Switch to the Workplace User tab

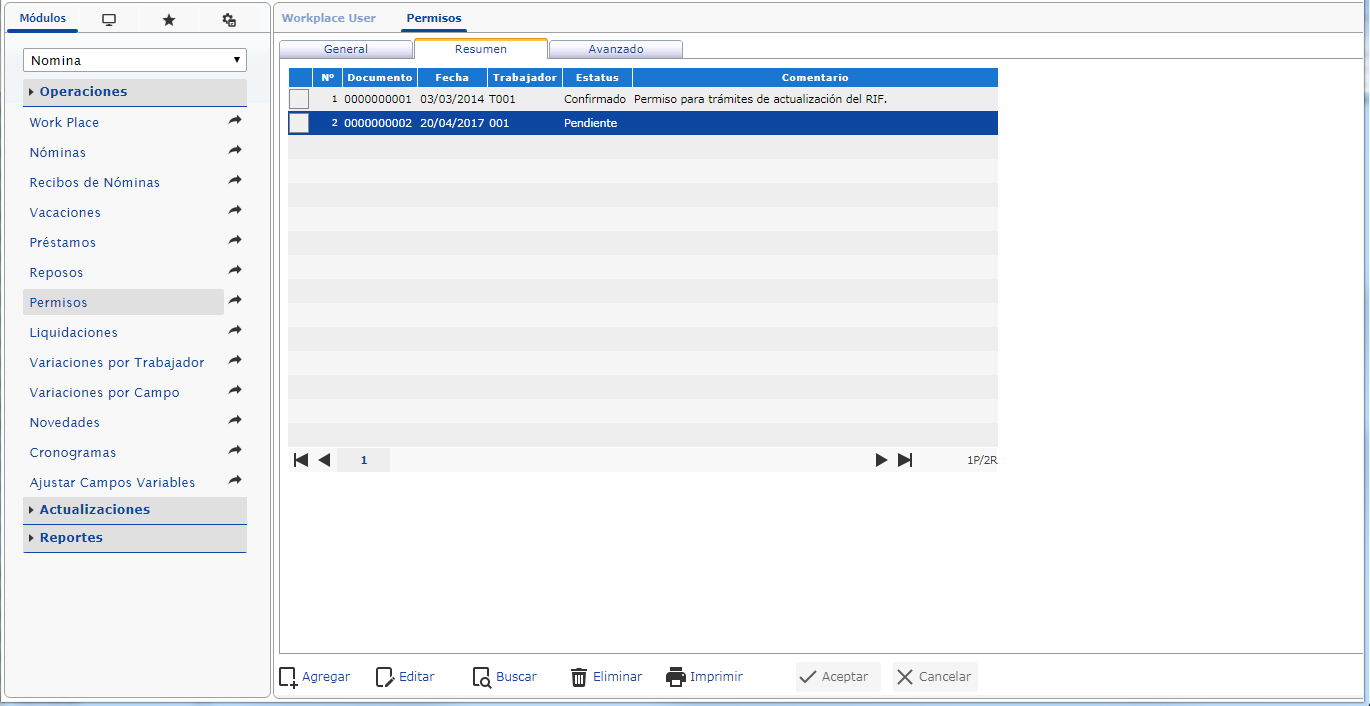[329, 18]
